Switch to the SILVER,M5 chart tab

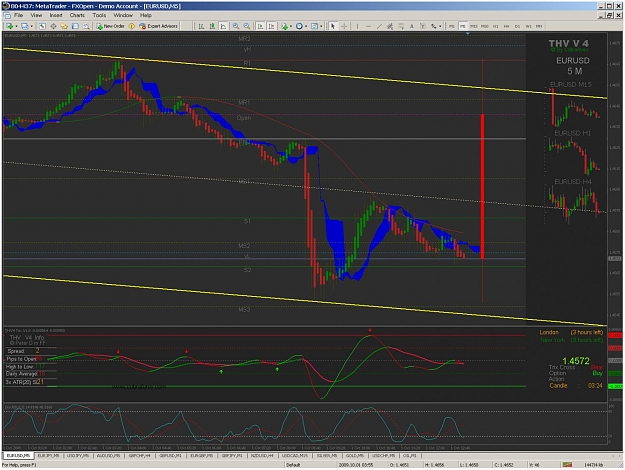click(327, 456)
